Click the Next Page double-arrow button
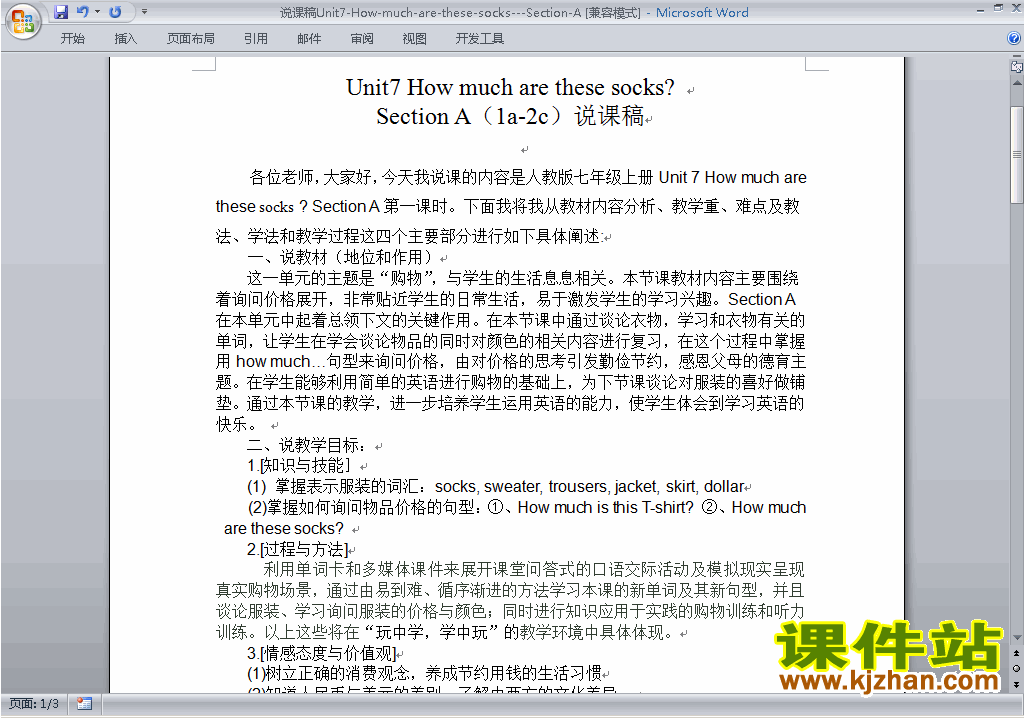The image size is (1024, 718). tap(1016, 684)
